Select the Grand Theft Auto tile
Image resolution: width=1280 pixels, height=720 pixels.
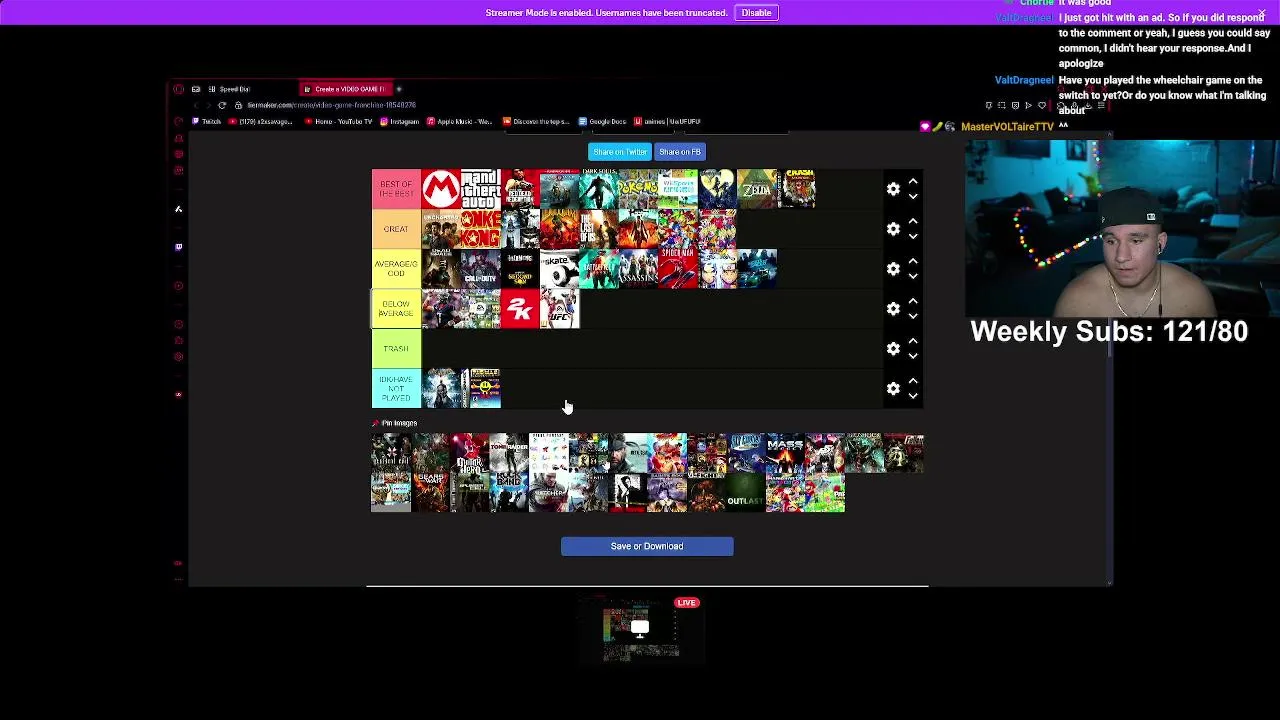coord(480,189)
